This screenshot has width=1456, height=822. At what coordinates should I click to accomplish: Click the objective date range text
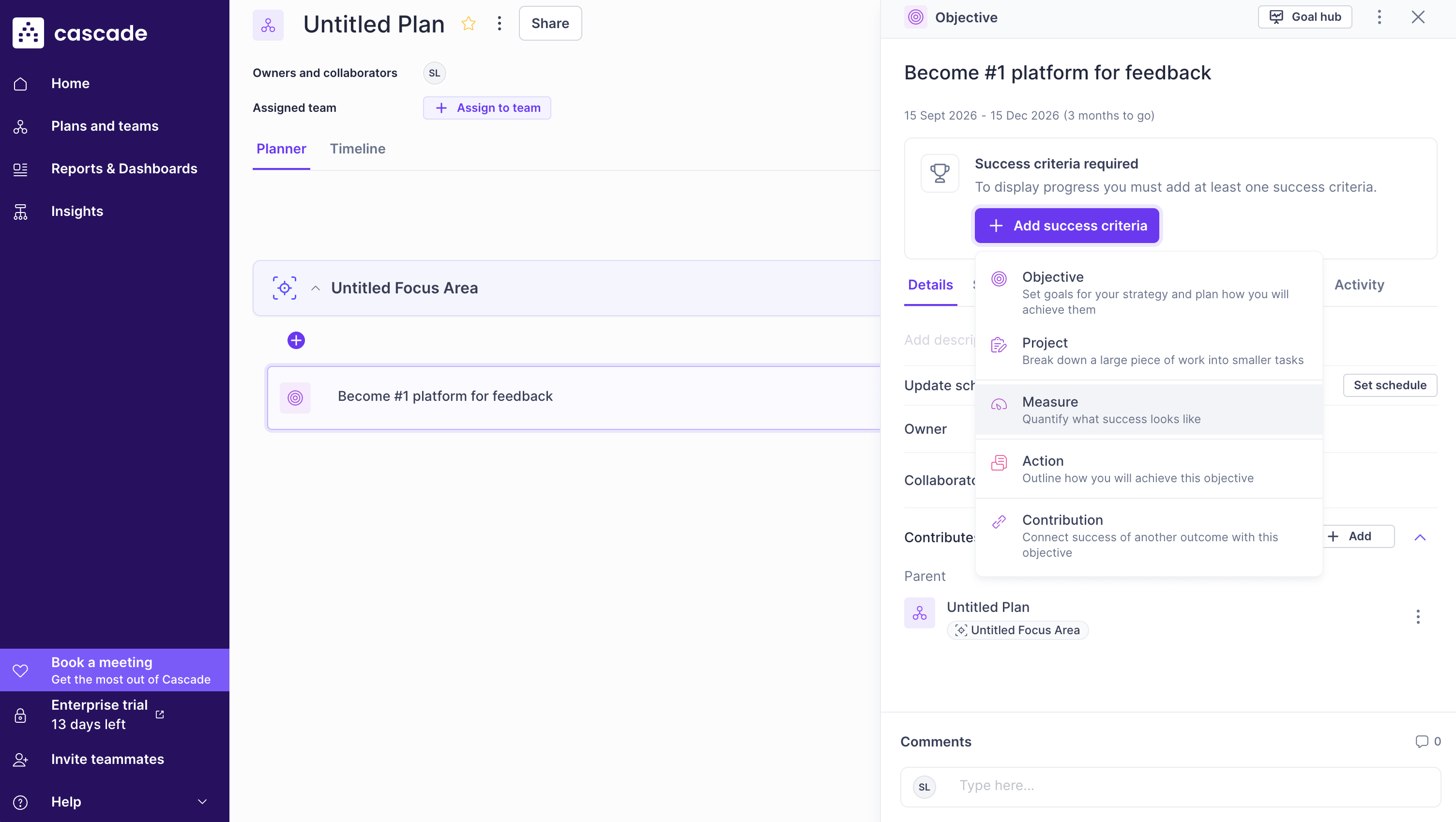tap(1029, 115)
